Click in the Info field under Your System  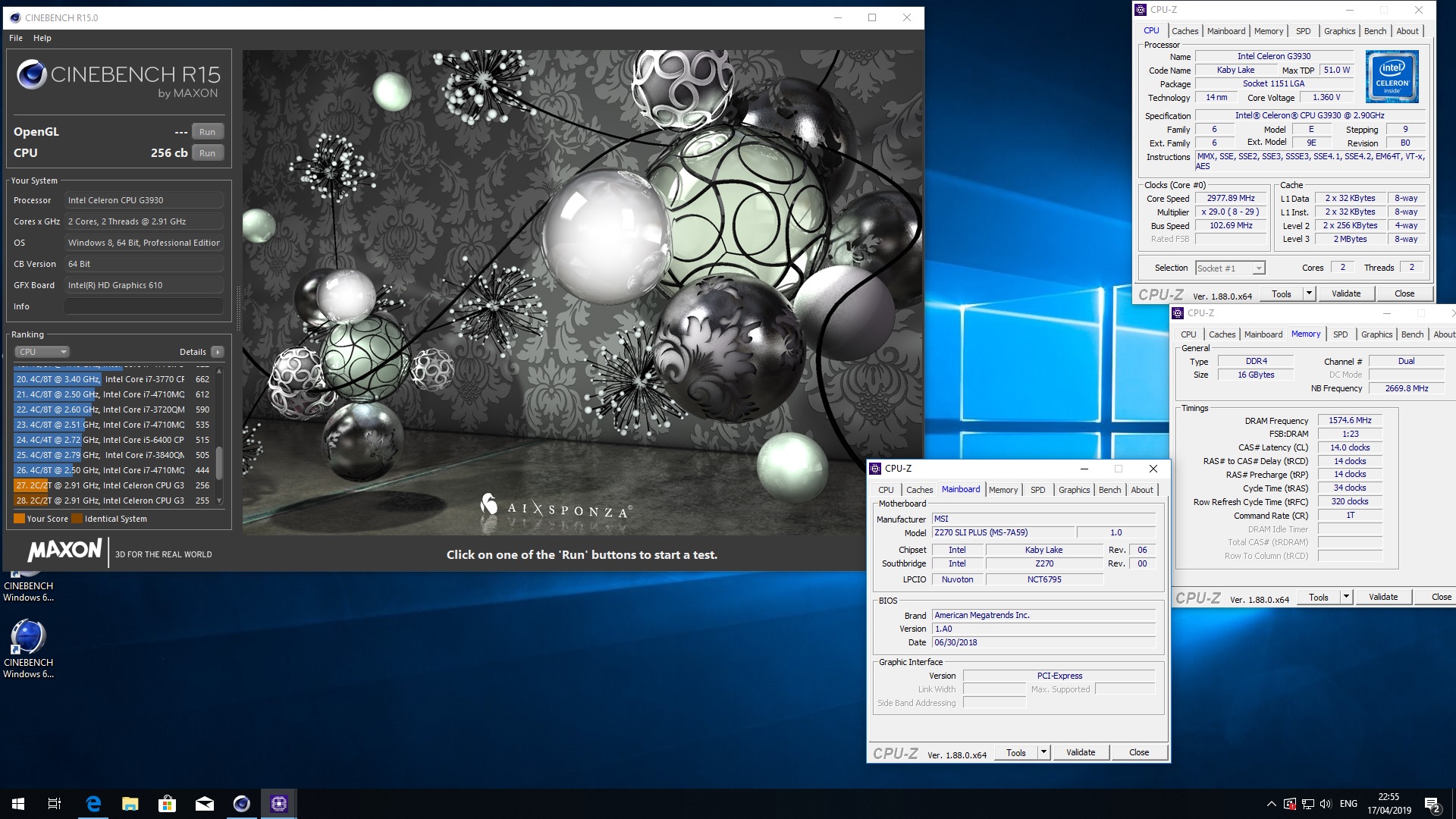[x=143, y=306]
